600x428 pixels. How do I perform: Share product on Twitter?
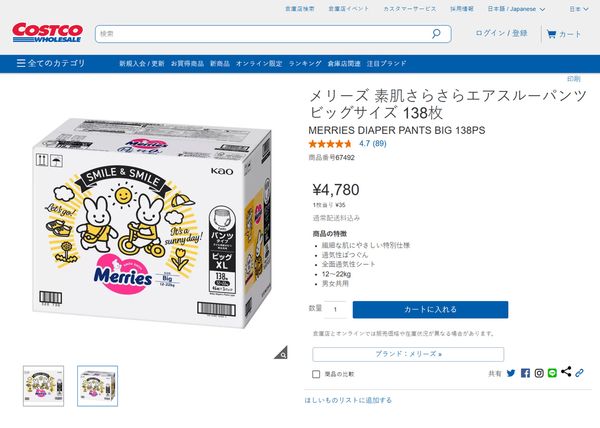click(x=511, y=374)
